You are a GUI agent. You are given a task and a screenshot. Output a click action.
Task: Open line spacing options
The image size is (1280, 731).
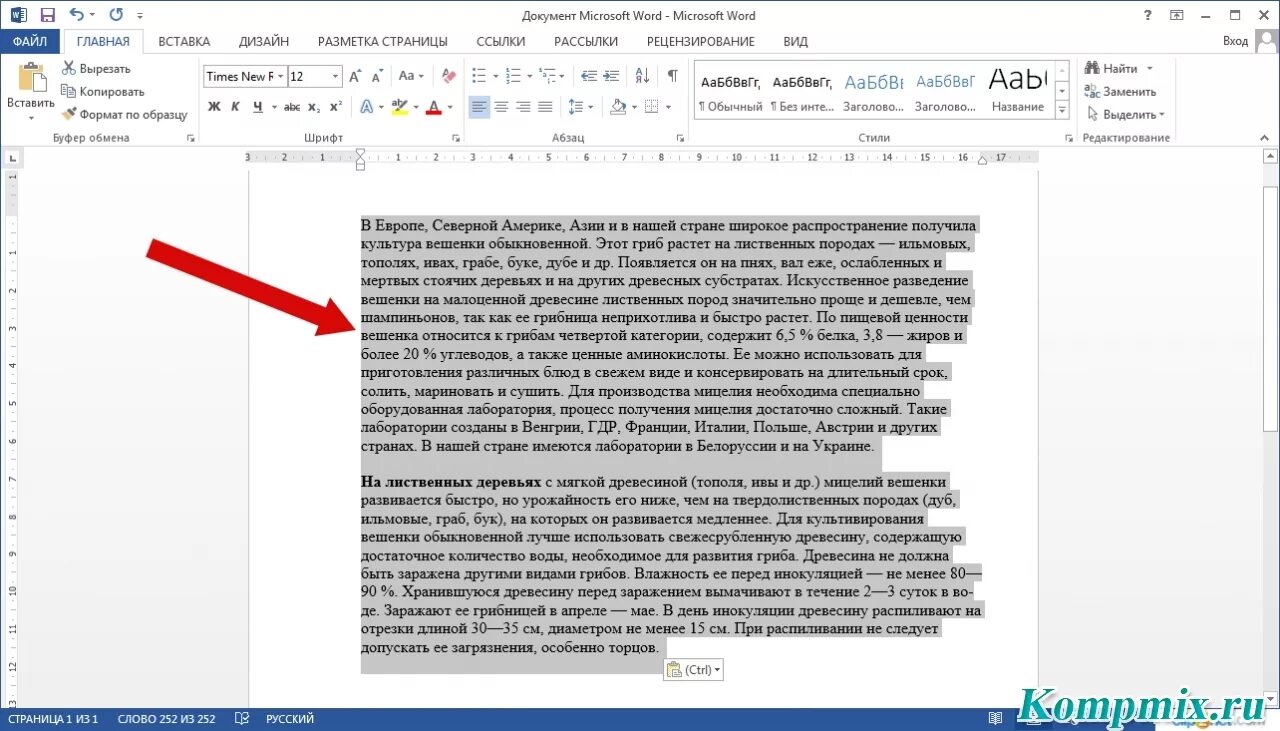[580, 107]
